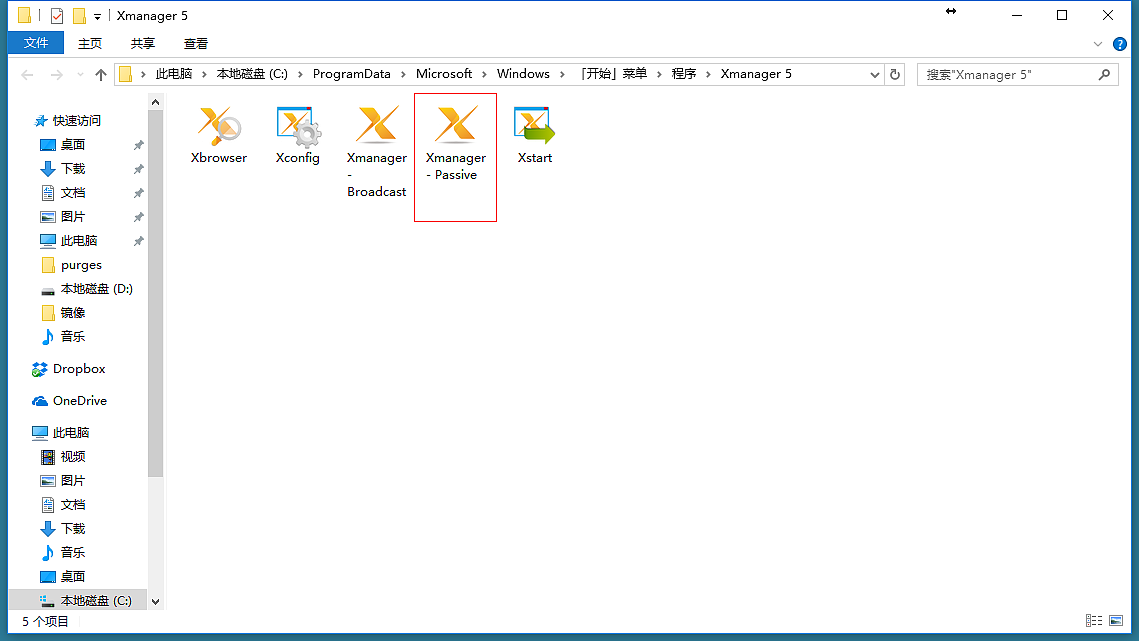The width and height of the screenshot is (1139, 641).
Task: Select the Xconfig shortcut icon
Action: pos(297,127)
